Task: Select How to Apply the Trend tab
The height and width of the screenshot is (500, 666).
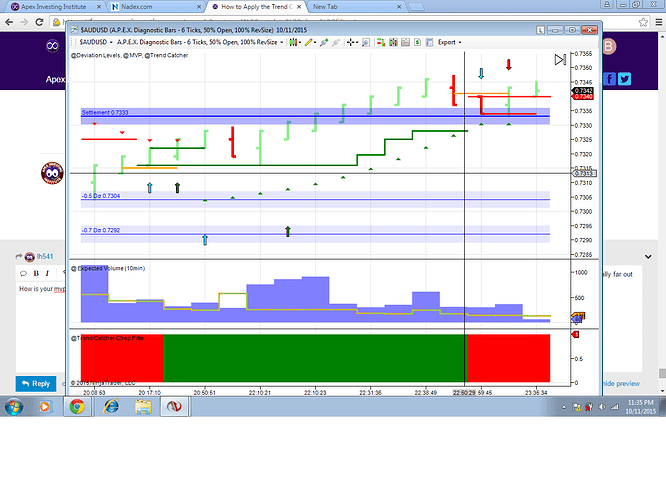Action: [x=257, y=7]
